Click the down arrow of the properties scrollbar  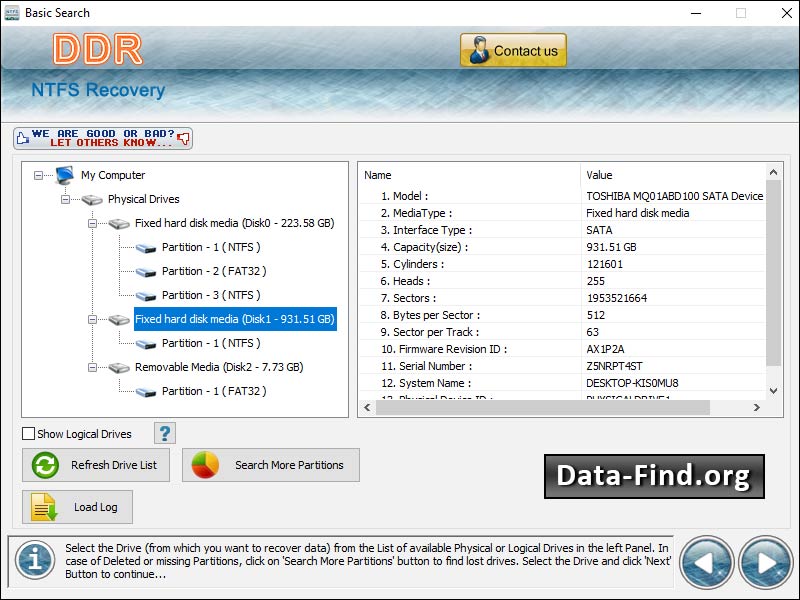coord(774,392)
